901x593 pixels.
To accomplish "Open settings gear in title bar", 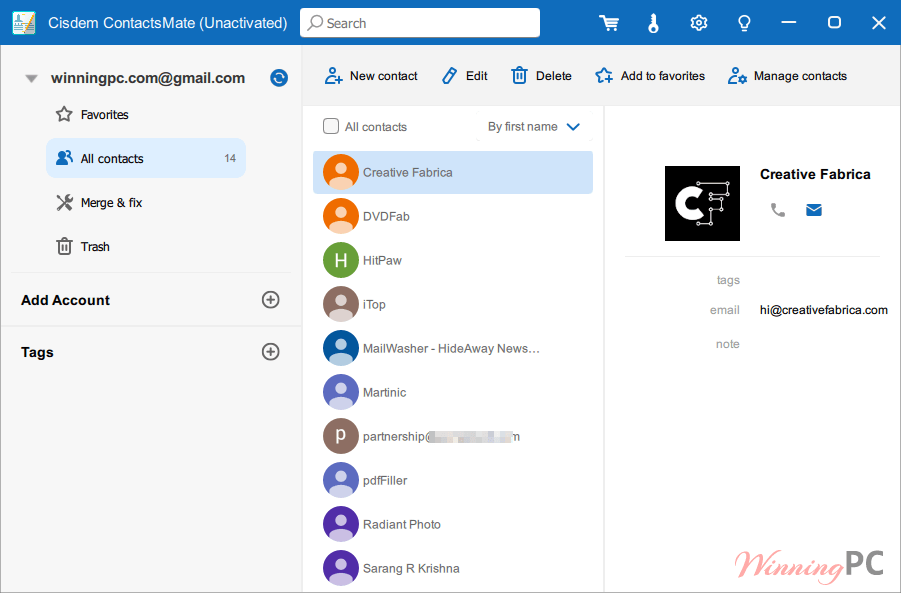I will pos(699,23).
